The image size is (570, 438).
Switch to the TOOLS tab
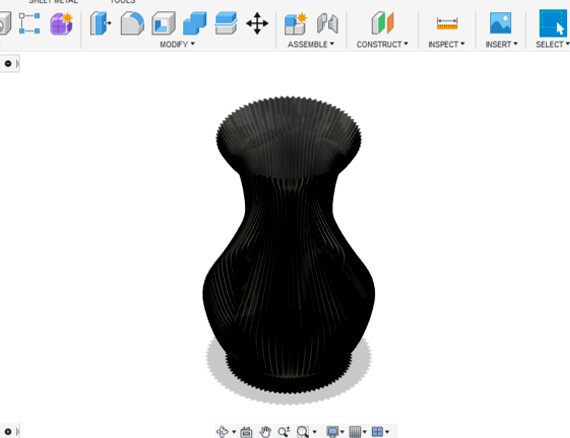coord(123,1)
